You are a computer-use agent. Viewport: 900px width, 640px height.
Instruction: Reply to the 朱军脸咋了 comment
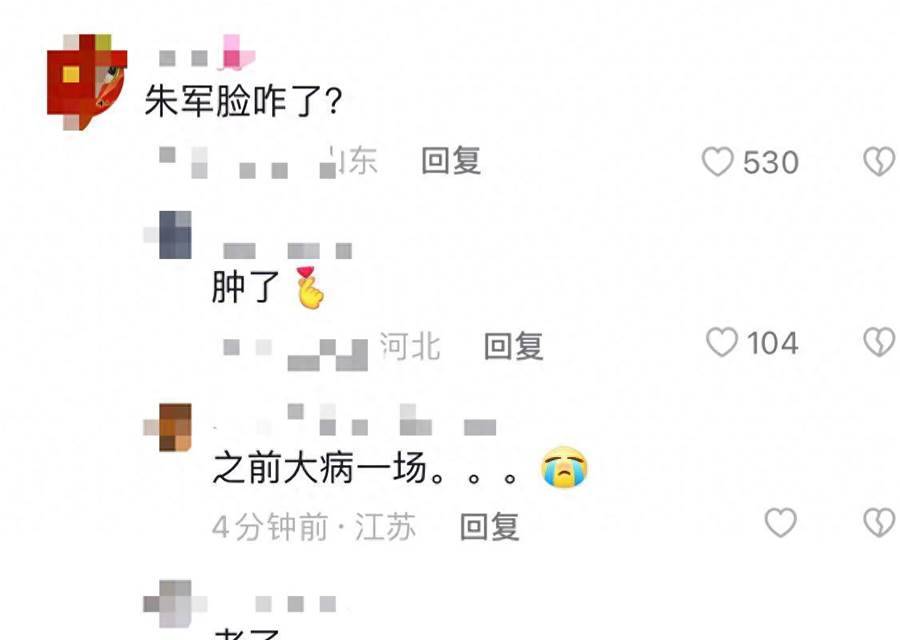tap(451, 161)
